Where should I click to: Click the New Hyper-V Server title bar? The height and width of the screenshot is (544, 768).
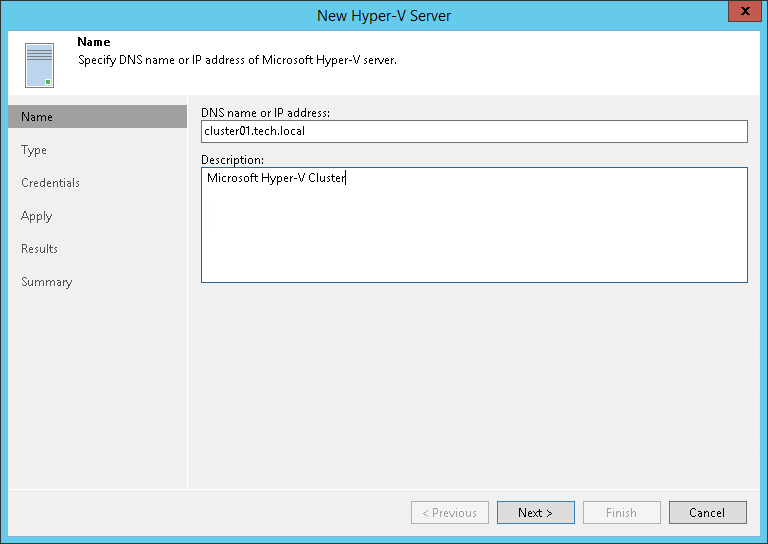(x=384, y=15)
